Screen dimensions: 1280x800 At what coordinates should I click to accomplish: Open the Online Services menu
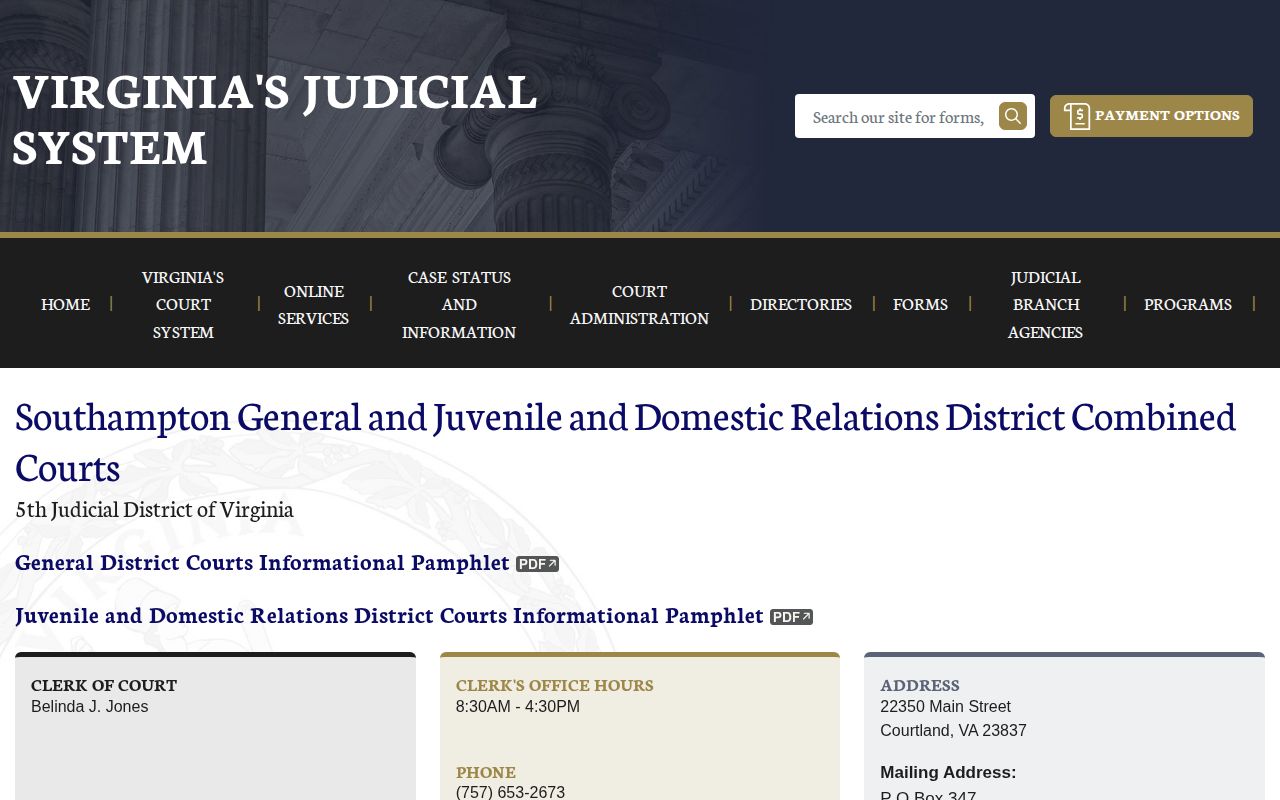(313, 304)
